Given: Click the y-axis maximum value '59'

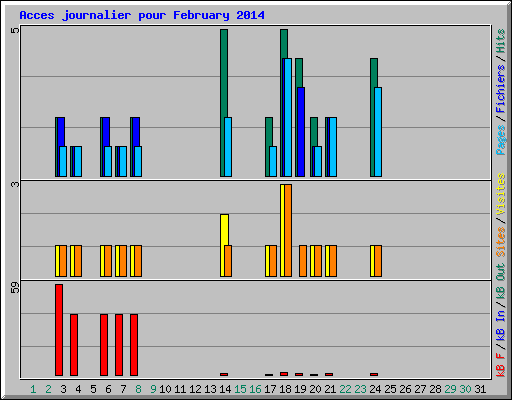Looking at the screenshot, I should tap(15, 287).
